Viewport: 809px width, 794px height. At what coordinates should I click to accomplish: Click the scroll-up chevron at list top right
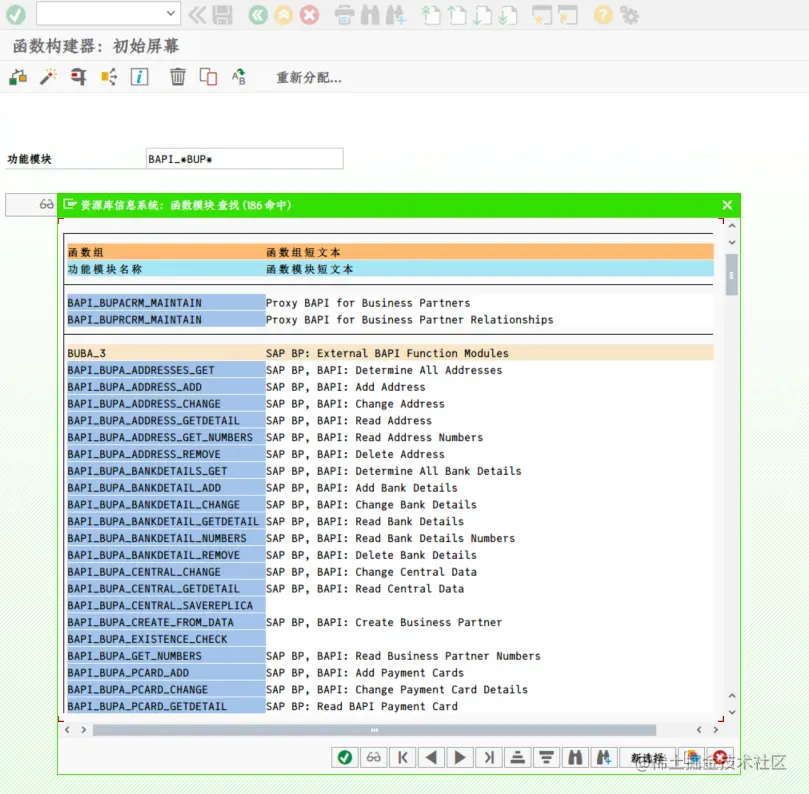(732, 225)
